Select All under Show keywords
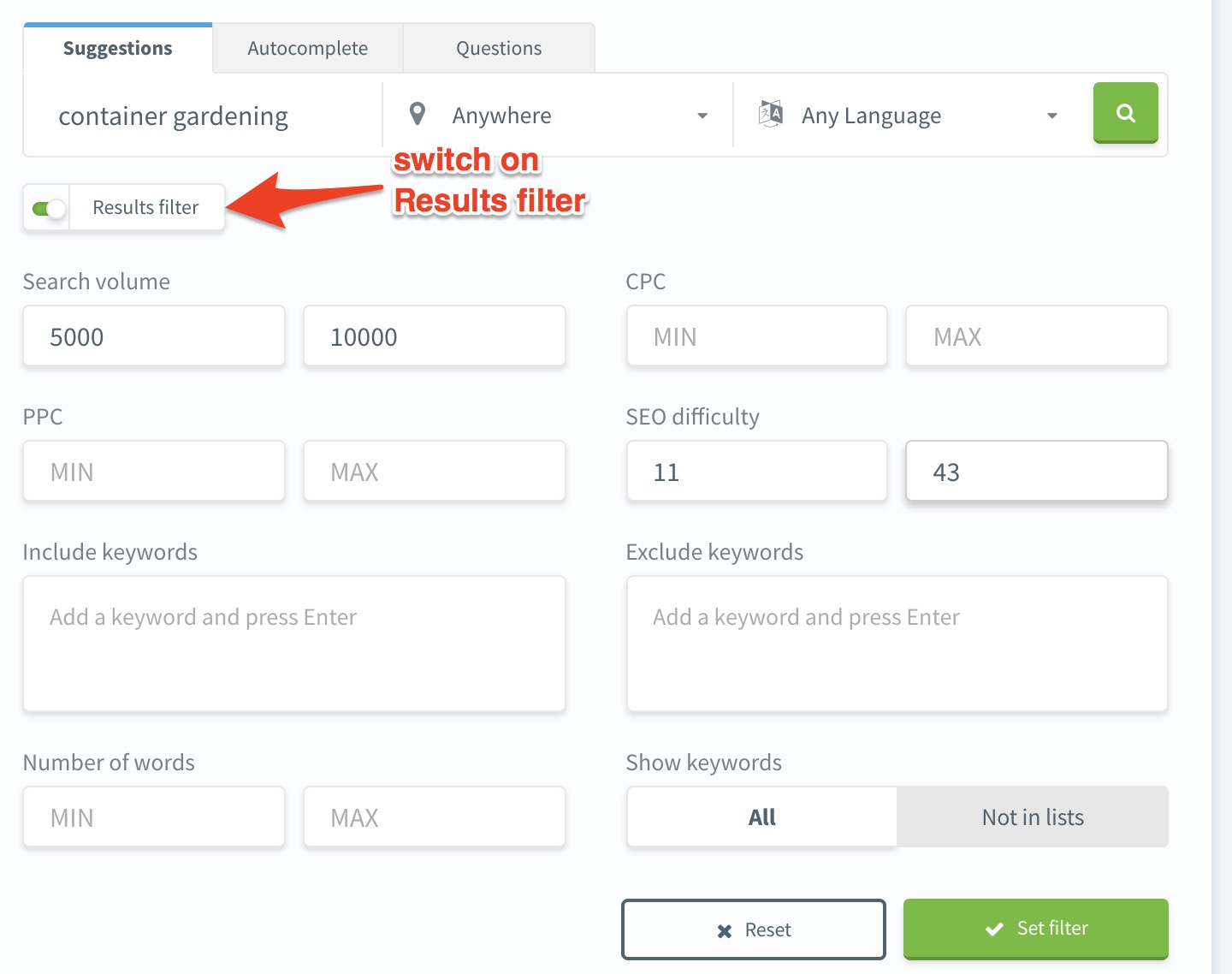This screenshot has width=1232, height=974. coord(761,817)
